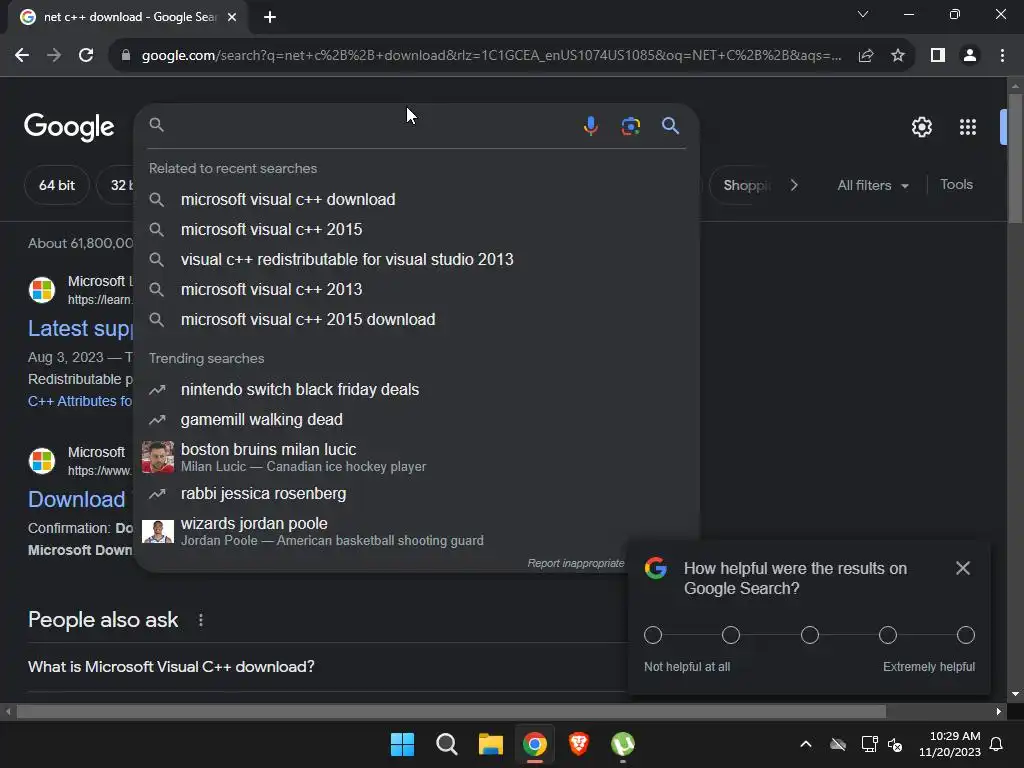
Task: Choose suggestion 'microsoft visual c++ 2015 download'
Action: click(417, 320)
